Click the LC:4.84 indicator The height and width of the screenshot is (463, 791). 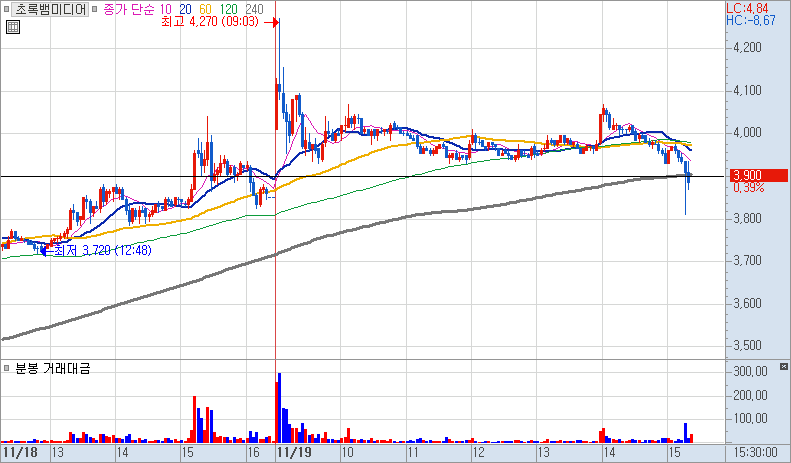747,8
